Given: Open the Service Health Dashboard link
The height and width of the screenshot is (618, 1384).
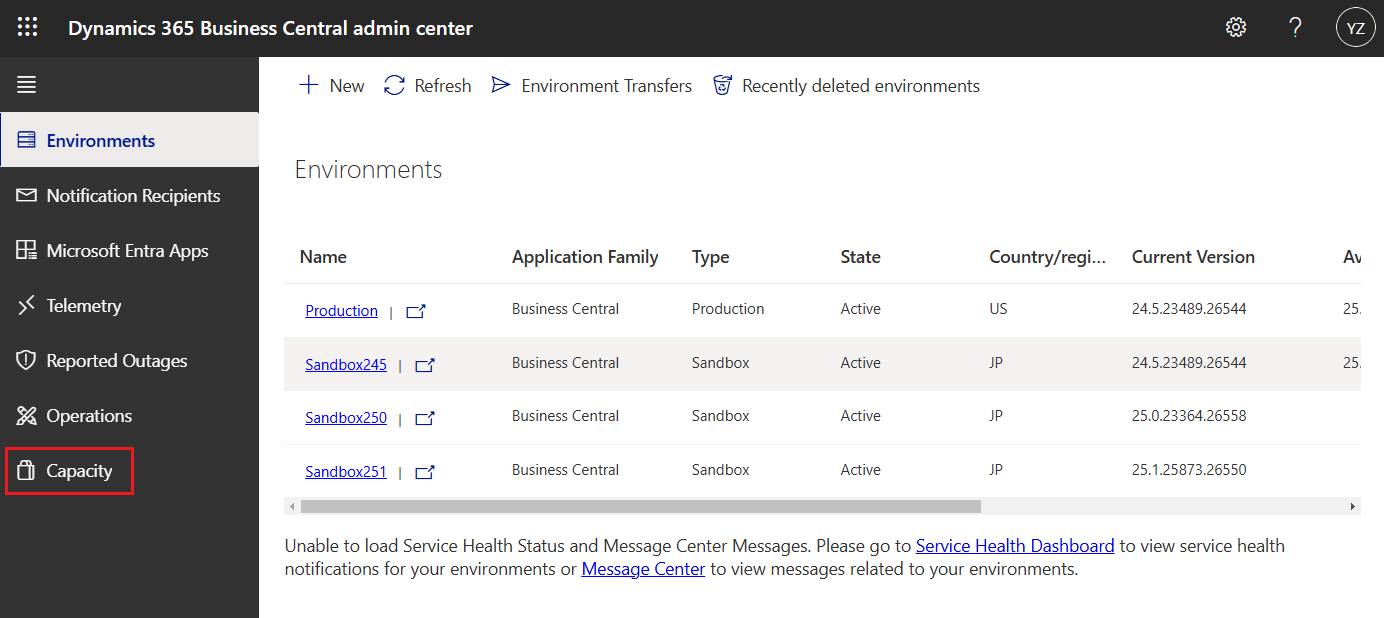Looking at the screenshot, I should click(x=1014, y=545).
